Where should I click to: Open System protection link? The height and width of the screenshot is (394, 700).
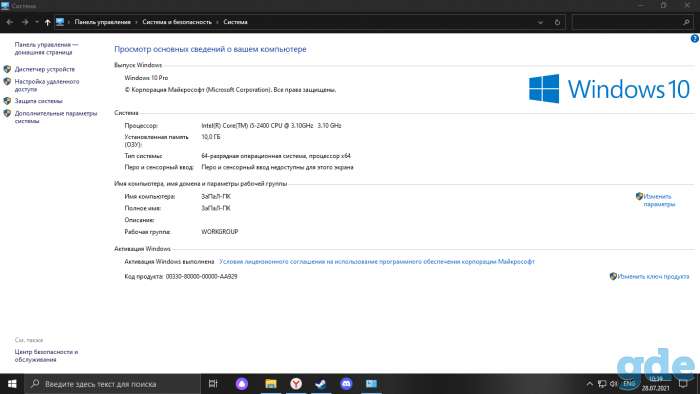pos(38,101)
